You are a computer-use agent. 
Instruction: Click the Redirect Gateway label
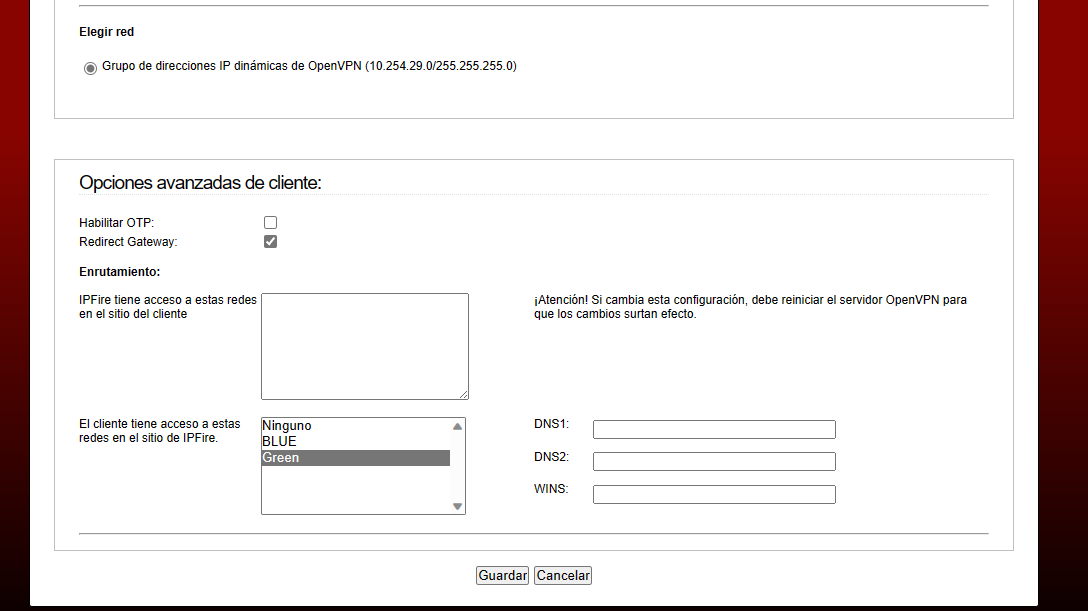pos(128,242)
